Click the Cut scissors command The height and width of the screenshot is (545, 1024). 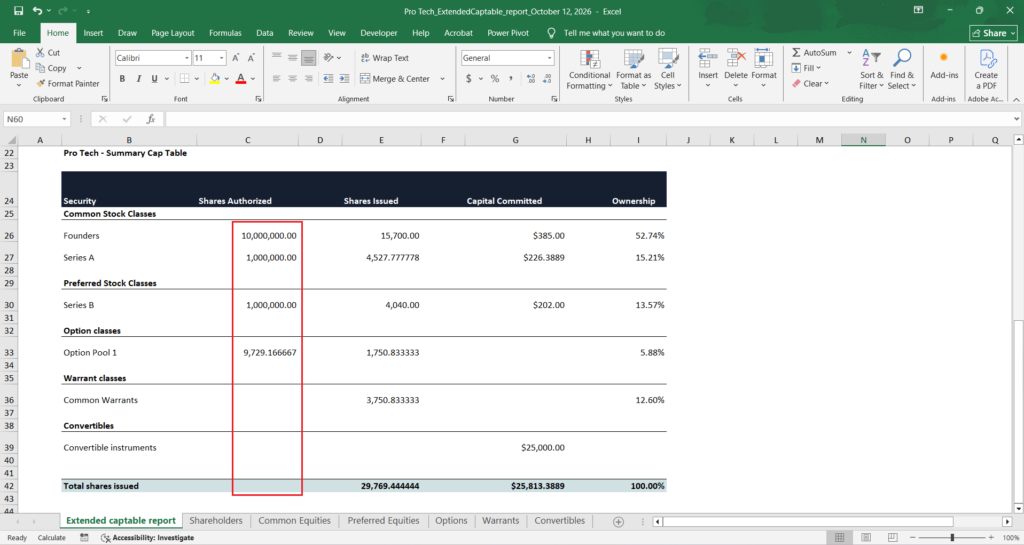coord(48,52)
